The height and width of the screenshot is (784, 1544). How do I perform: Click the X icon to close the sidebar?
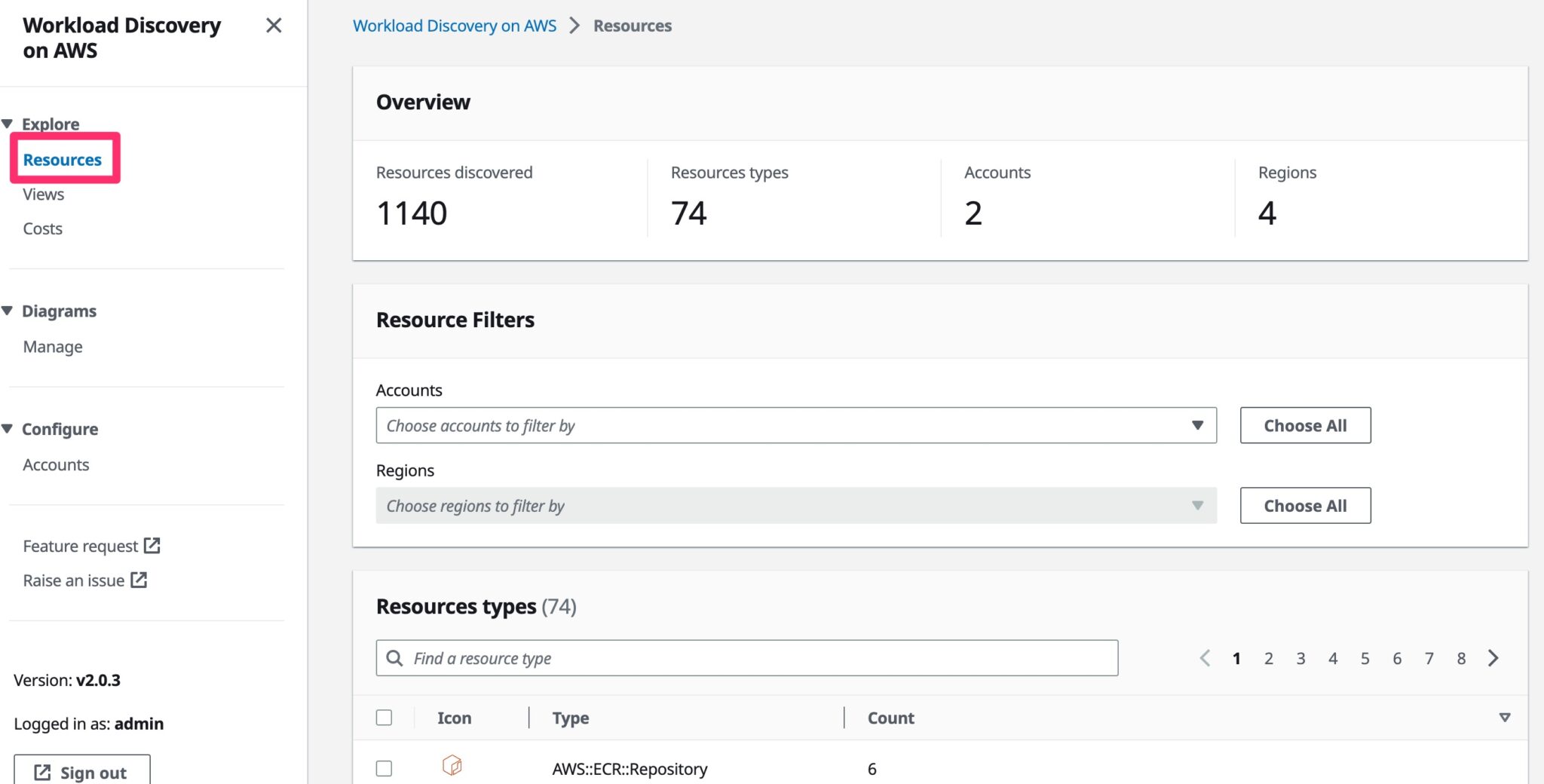274,25
